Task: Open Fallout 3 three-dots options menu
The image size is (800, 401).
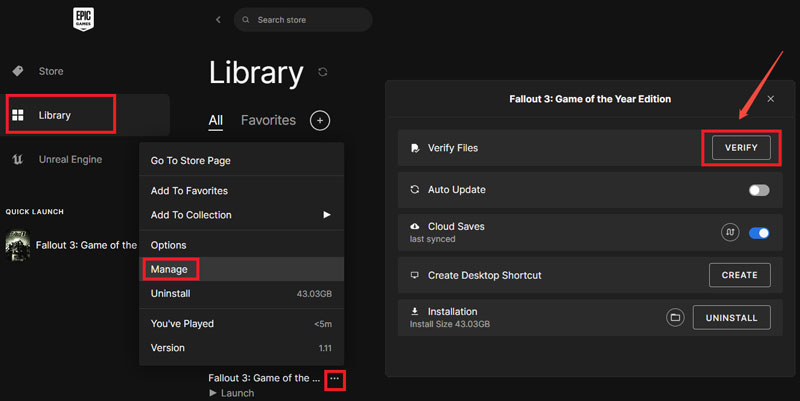Action: click(334, 379)
